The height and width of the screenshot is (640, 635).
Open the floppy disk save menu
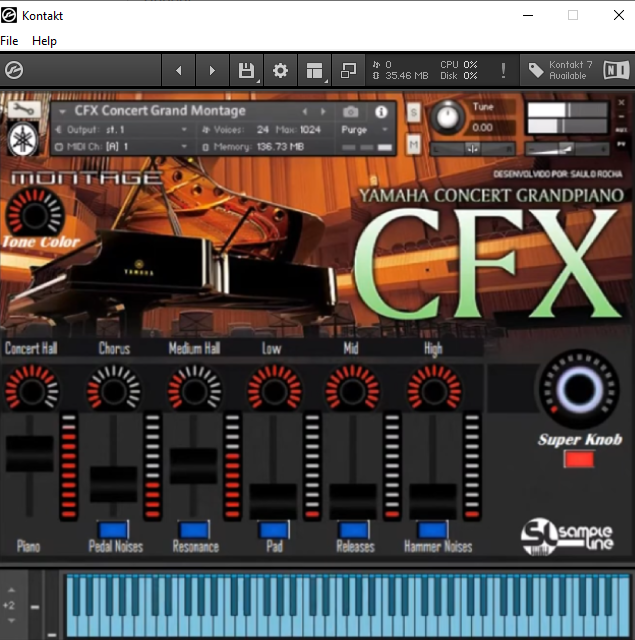pos(246,71)
